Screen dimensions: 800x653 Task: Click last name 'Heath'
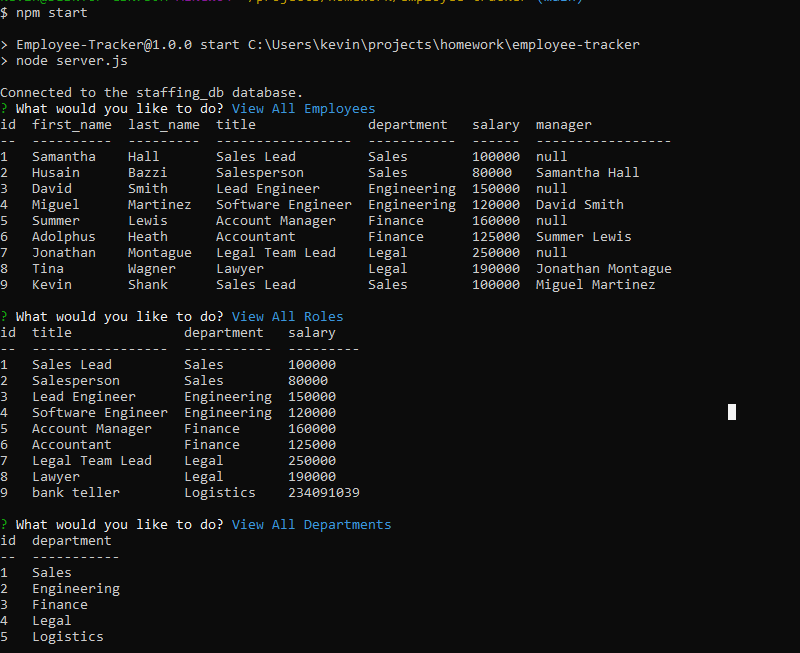tap(147, 237)
